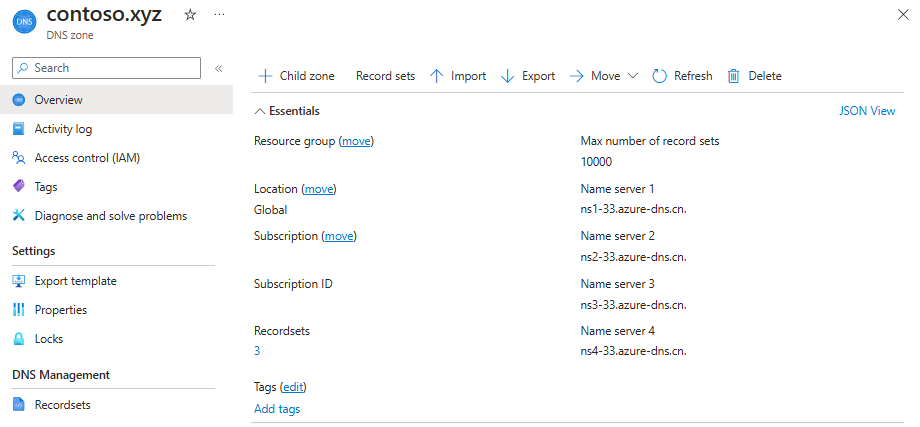Click the Add tags link

coord(277,409)
